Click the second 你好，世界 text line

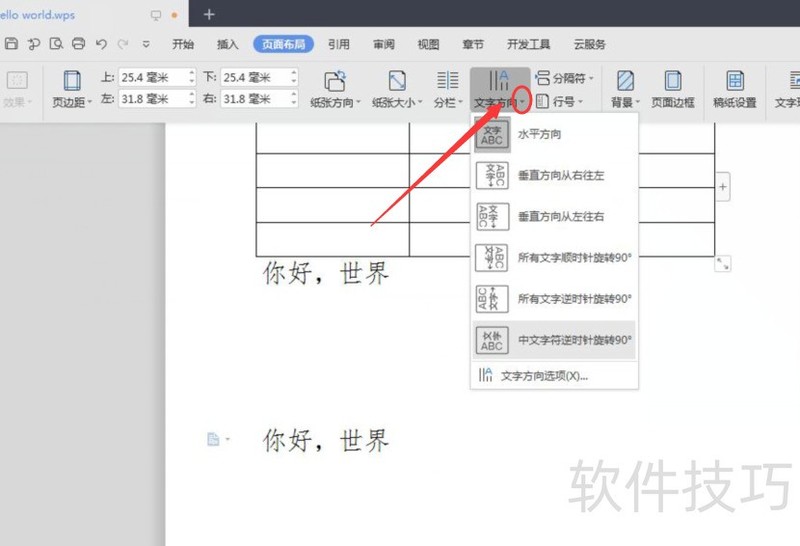(x=326, y=440)
